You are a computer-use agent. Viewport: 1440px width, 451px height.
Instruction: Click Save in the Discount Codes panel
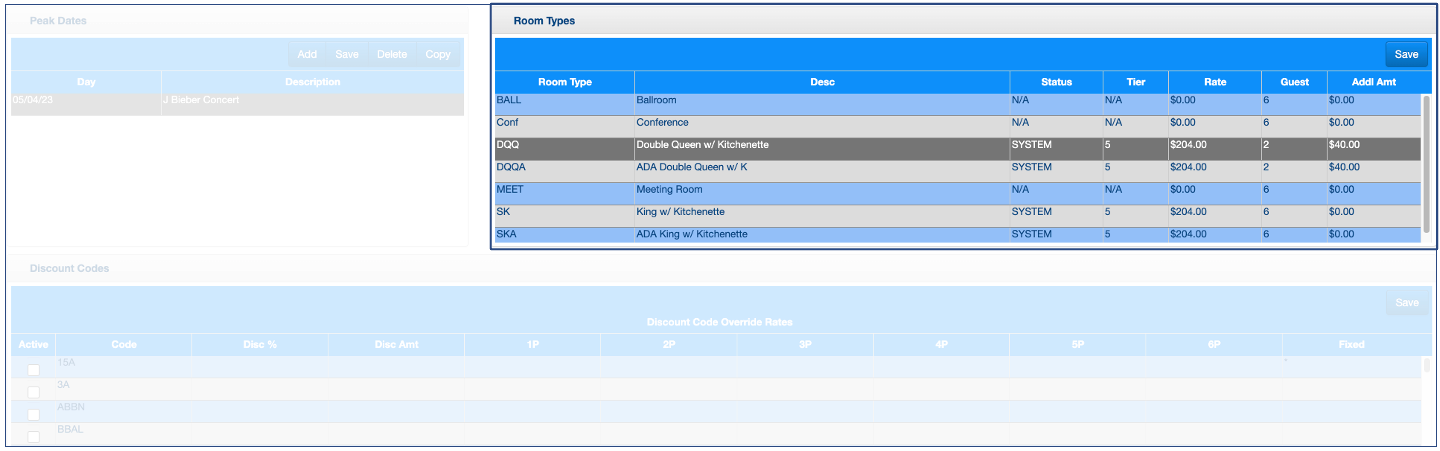(1406, 303)
